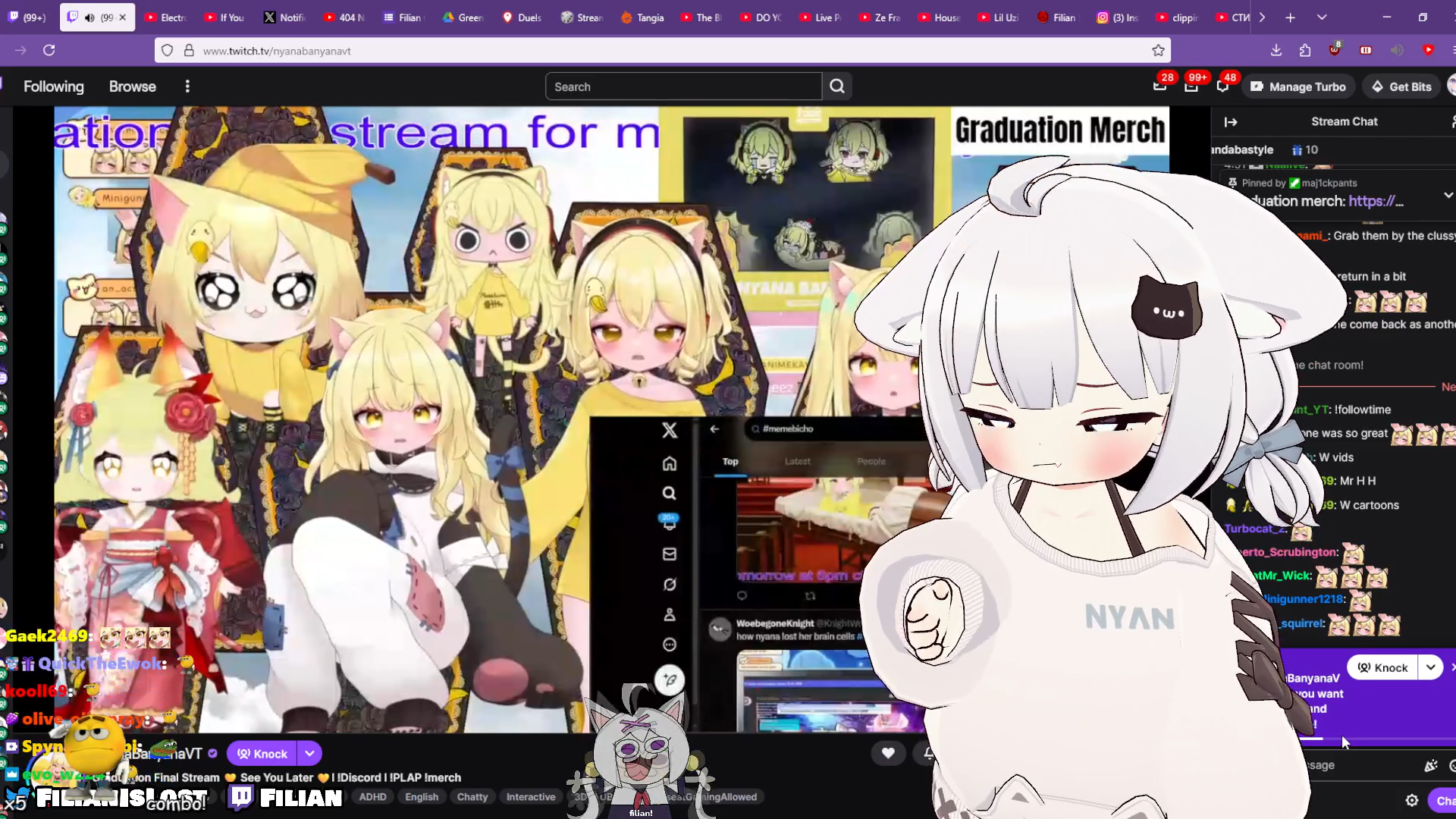Screen dimensions: 1456x819
Task: Open the whispers icon with badge 48
Action: click(x=1223, y=86)
